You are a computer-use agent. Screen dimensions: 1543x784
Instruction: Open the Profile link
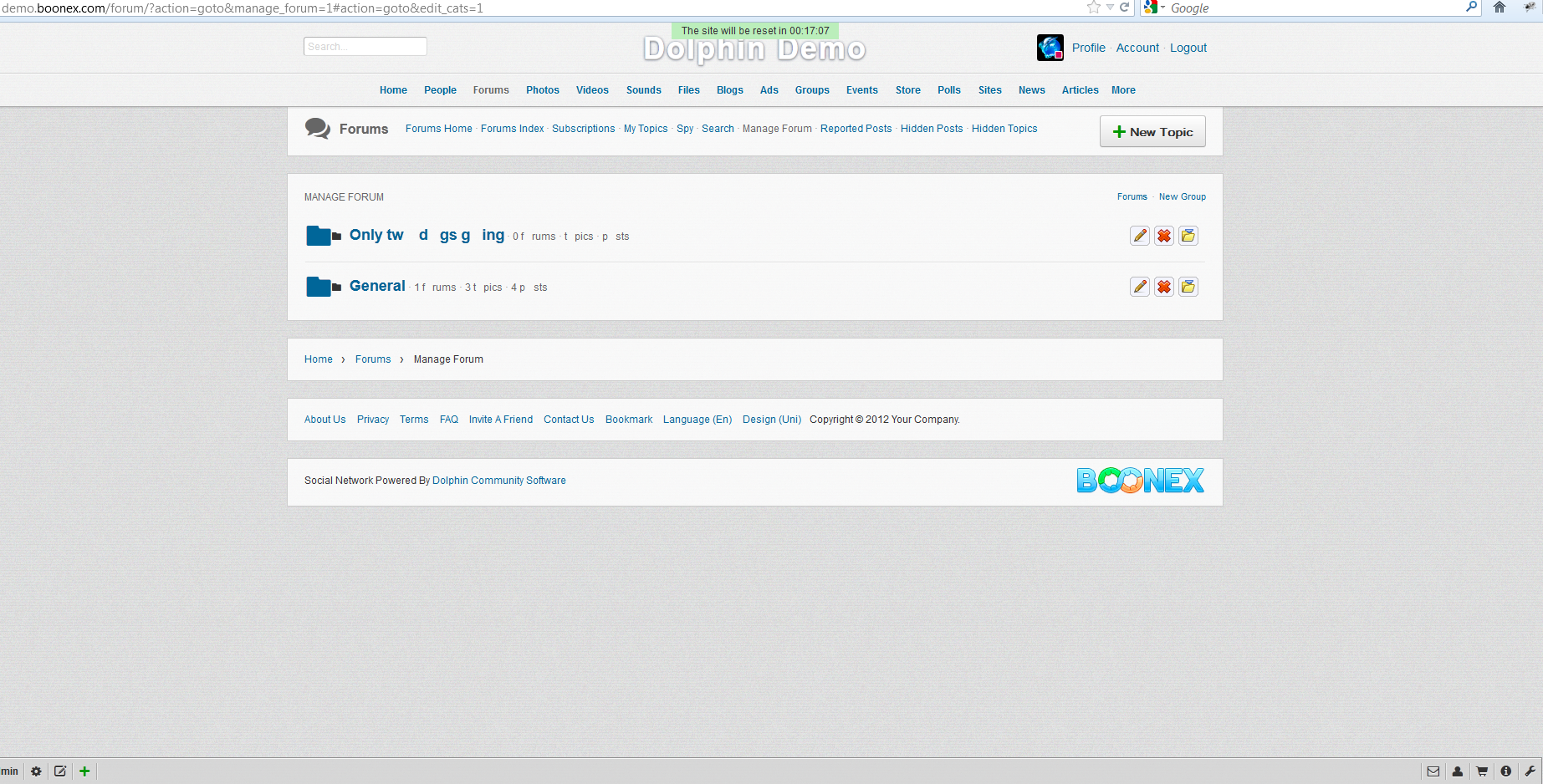click(1089, 48)
